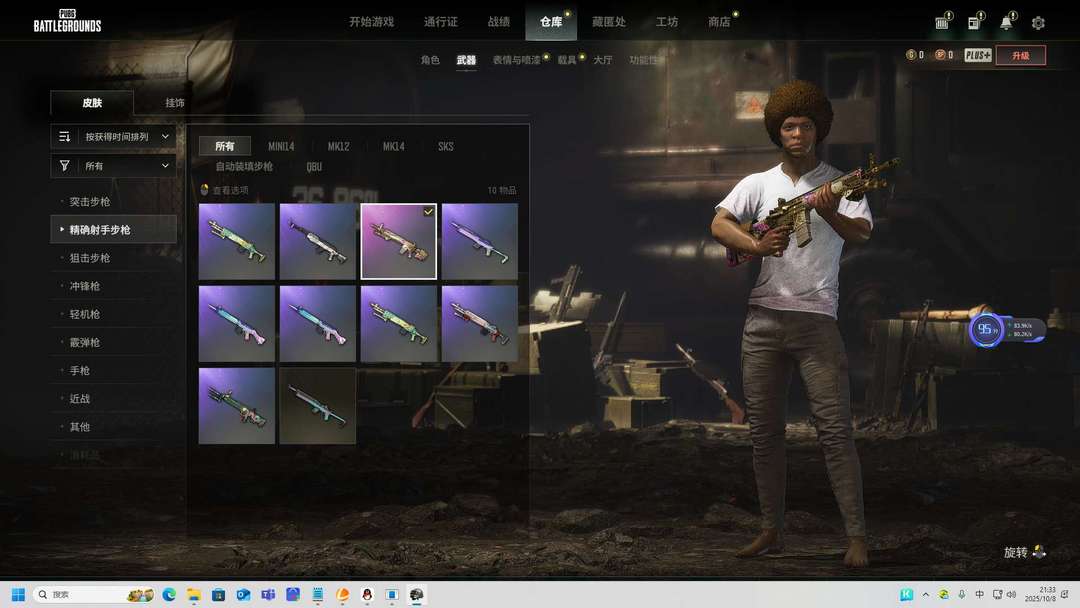The width and height of the screenshot is (1080, 608).
Task: Select the SKS weapon filter
Action: tap(445, 146)
